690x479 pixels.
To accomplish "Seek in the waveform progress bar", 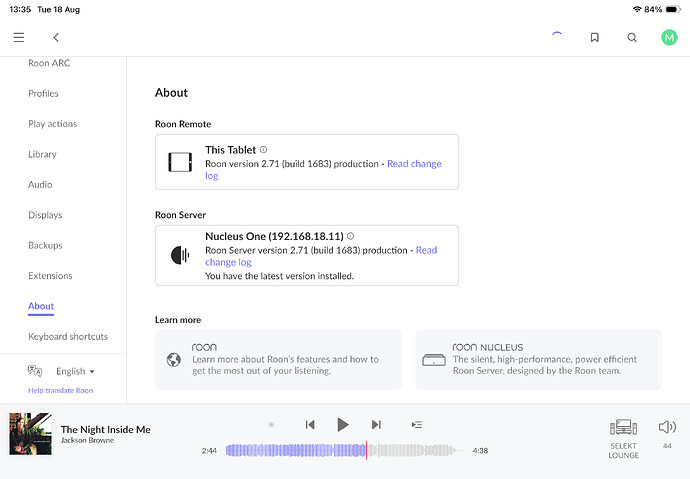I will pyautogui.click(x=344, y=450).
